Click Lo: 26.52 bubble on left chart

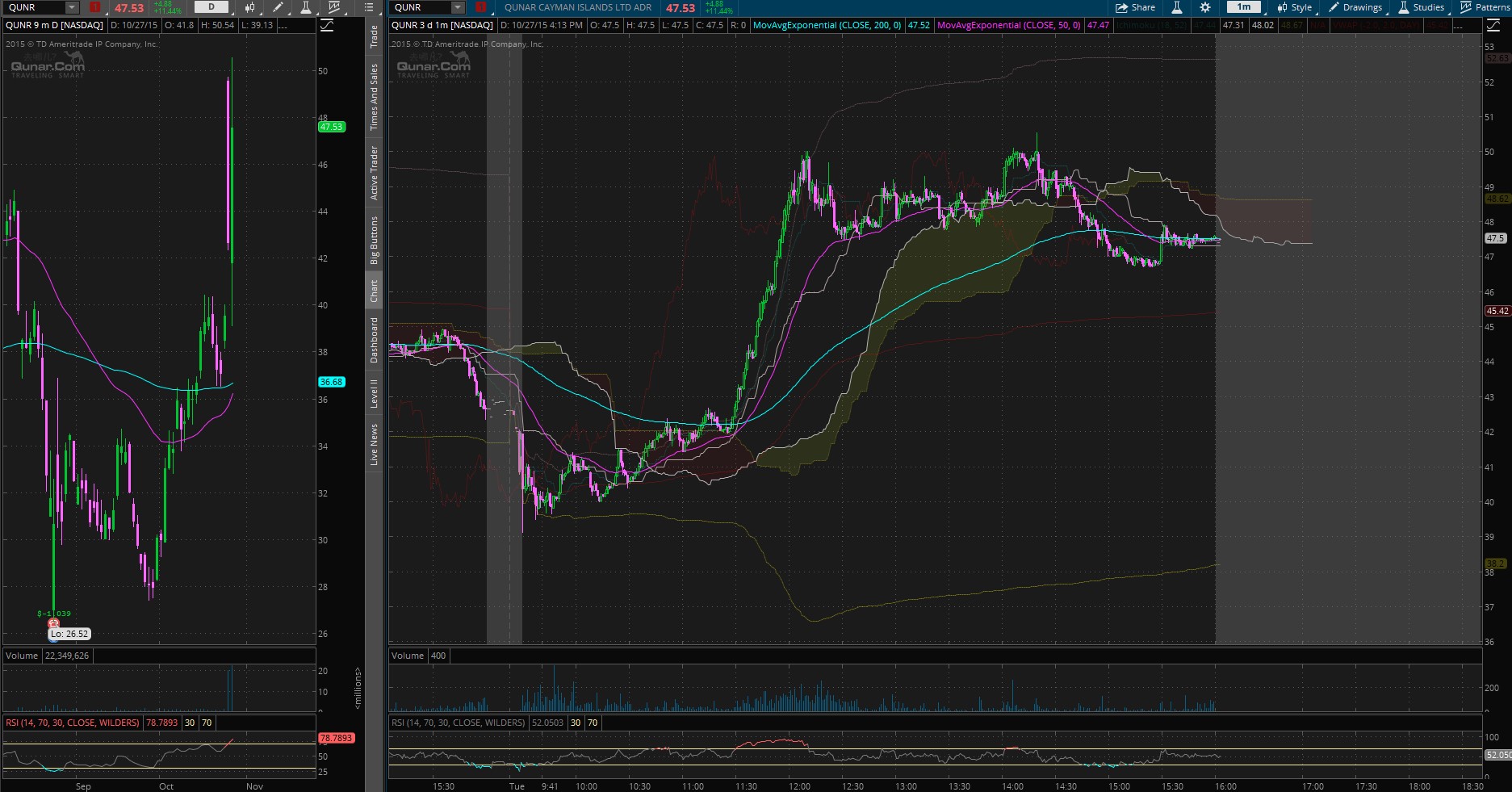[x=69, y=635]
